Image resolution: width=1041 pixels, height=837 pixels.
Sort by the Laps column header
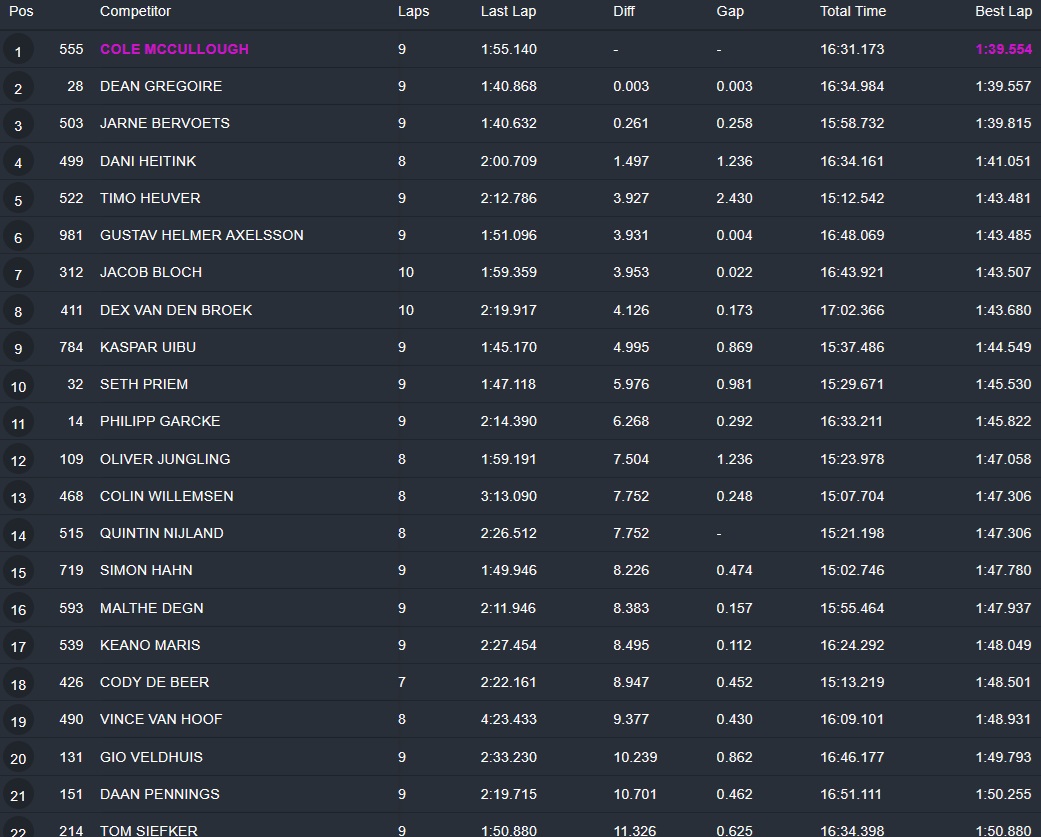tap(413, 11)
